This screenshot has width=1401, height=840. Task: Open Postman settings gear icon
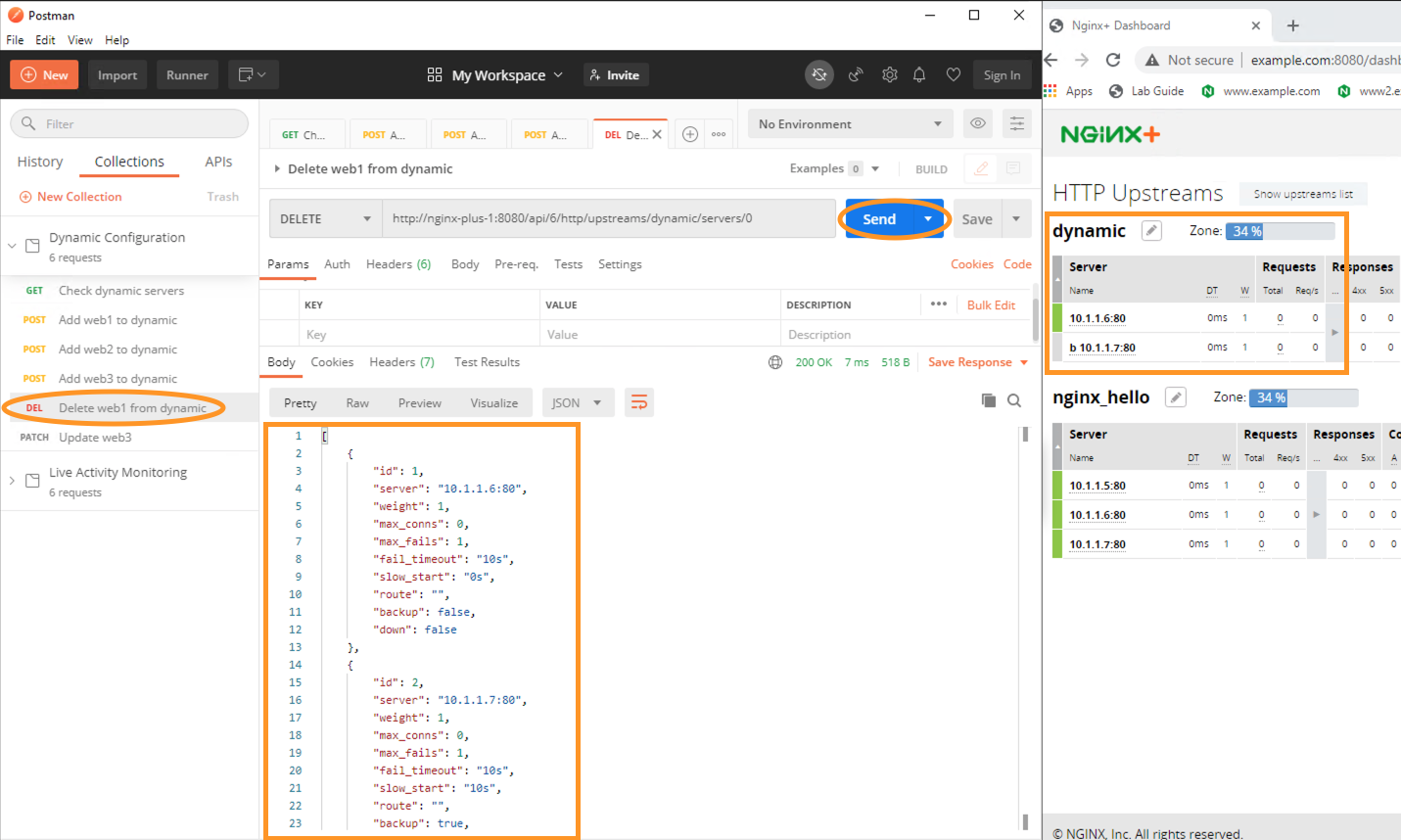coord(890,74)
